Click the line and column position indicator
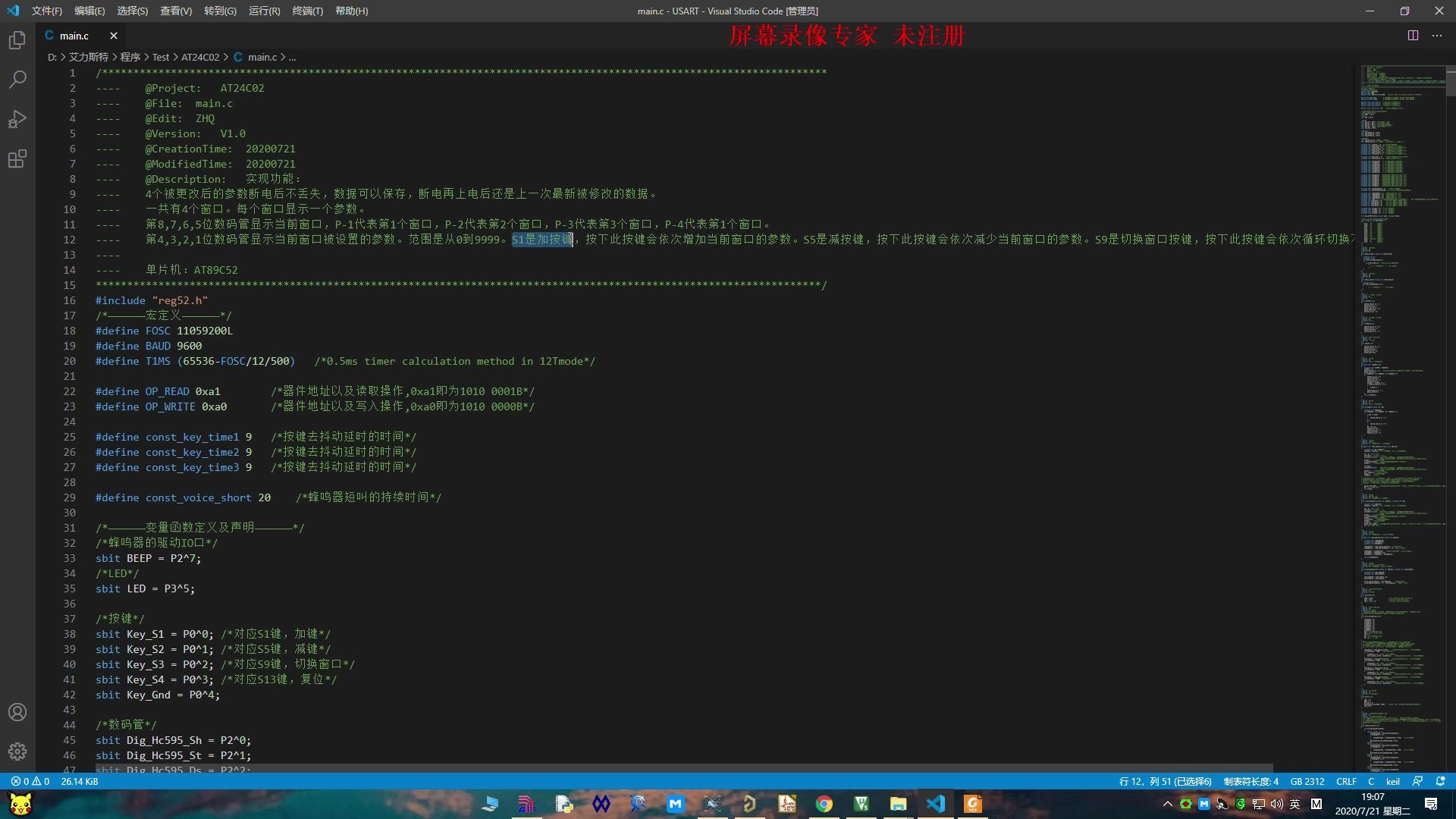This screenshot has height=819, width=1456. tap(1165, 781)
